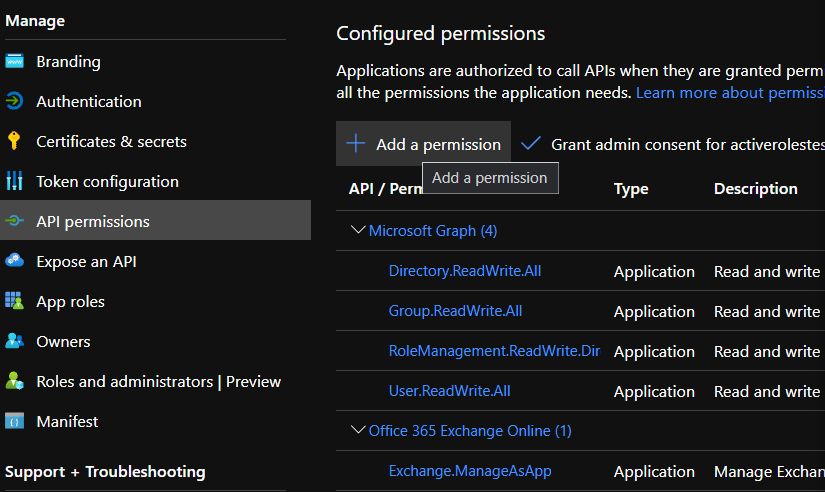Click the Add a permission button

[423, 144]
